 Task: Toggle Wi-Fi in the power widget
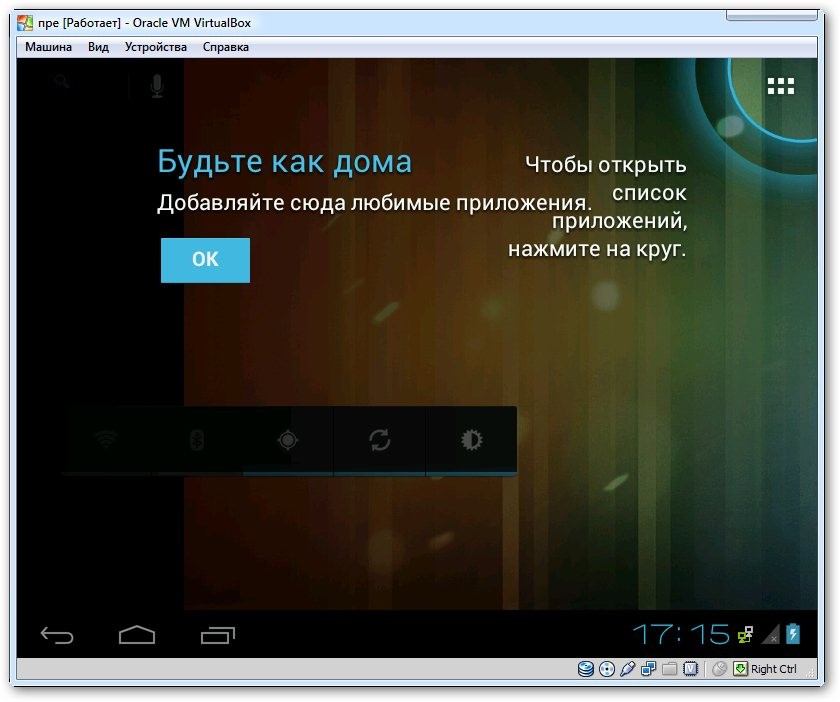(106, 440)
